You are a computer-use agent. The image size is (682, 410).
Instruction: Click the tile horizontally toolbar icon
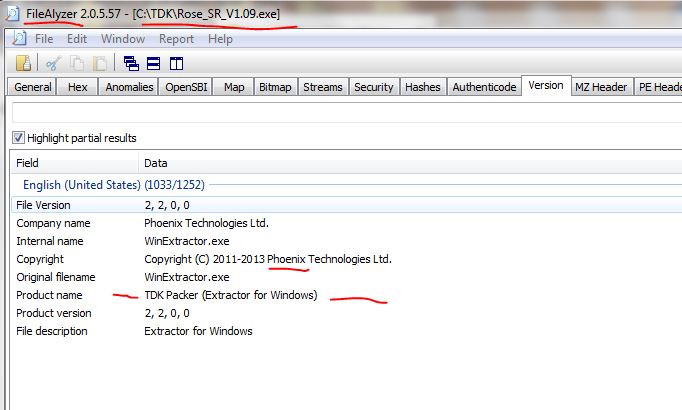(154, 63)
